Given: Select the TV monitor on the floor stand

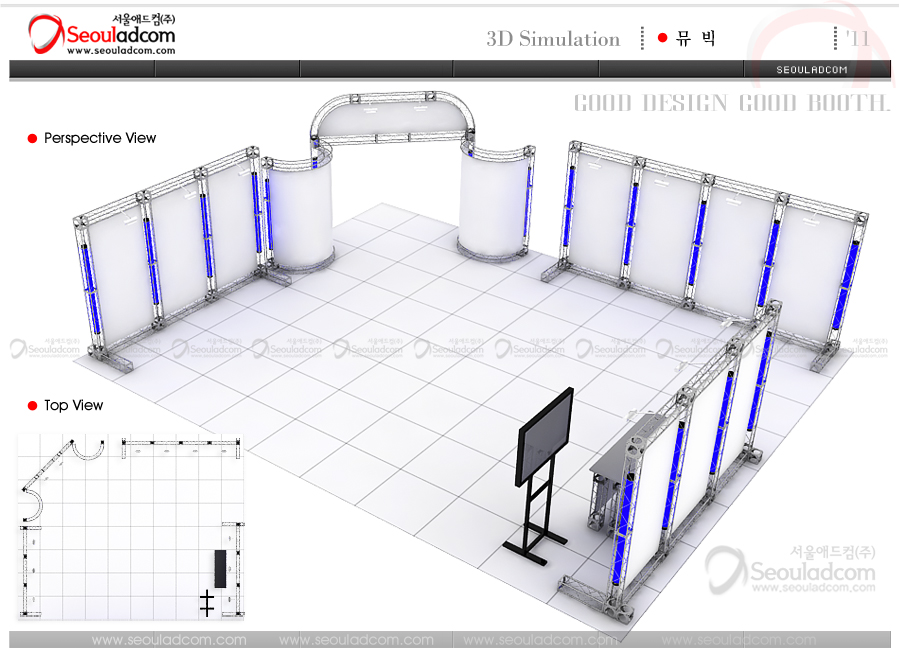Looking at the screenshot, I should click(x=545, y=435).
